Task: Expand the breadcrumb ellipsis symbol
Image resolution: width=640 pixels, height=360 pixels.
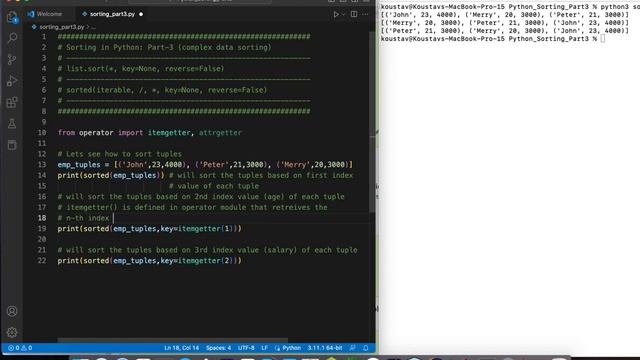Action: tap(93, 27)
